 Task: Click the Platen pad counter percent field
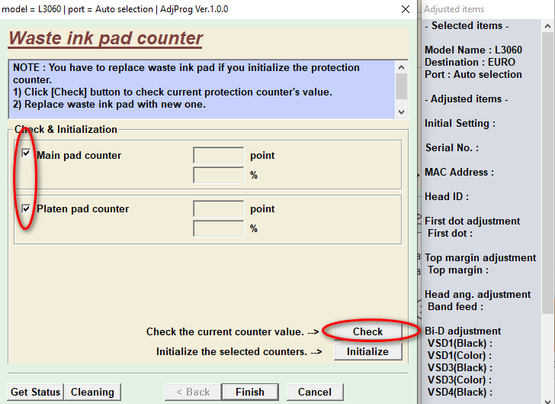coord(219,228)
